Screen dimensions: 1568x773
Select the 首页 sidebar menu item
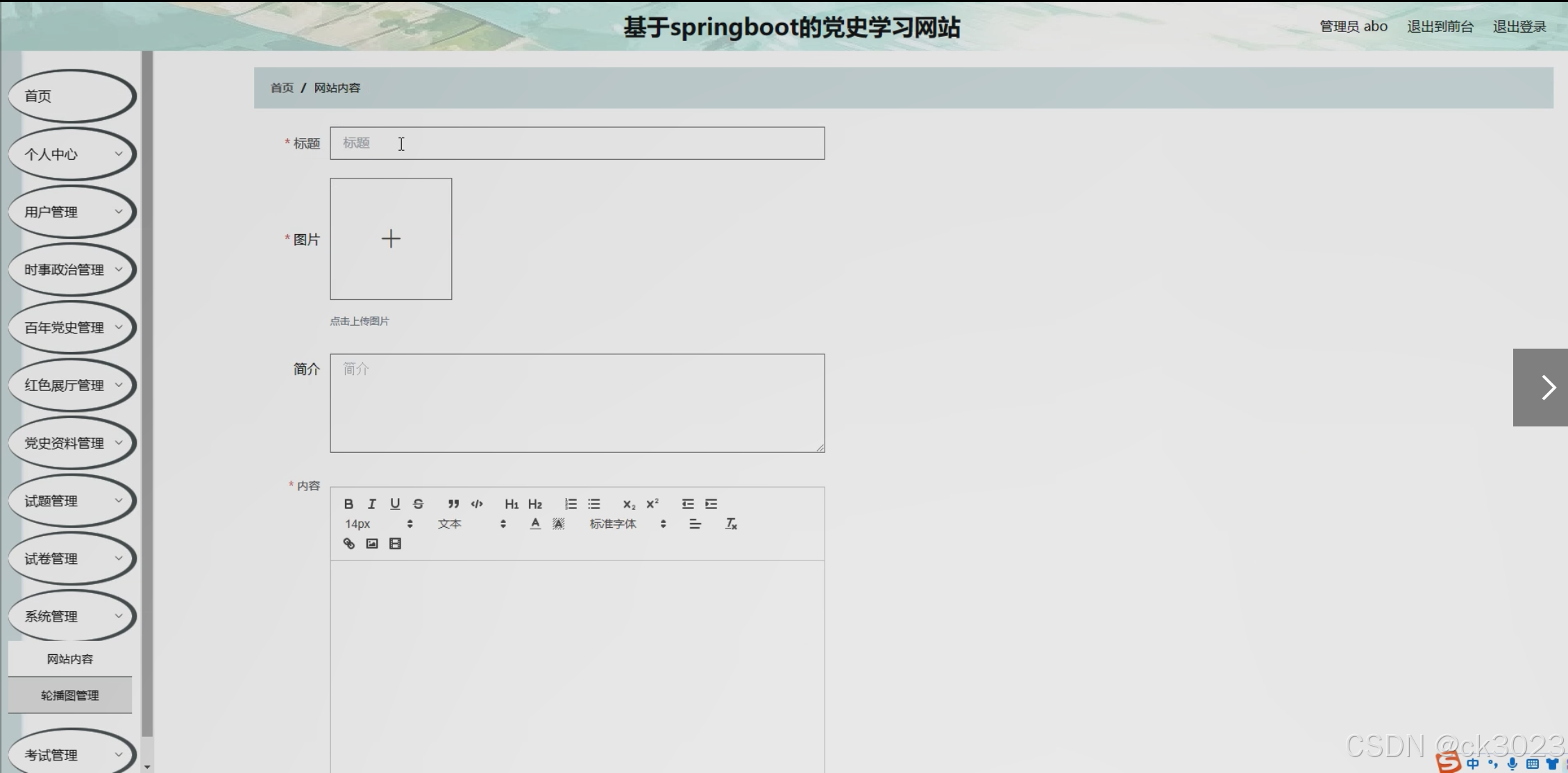(72, 96)
